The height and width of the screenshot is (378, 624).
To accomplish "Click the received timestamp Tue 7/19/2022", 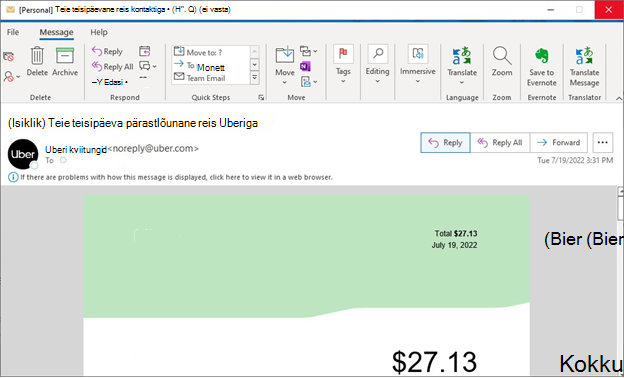I will tap(575, 160).
